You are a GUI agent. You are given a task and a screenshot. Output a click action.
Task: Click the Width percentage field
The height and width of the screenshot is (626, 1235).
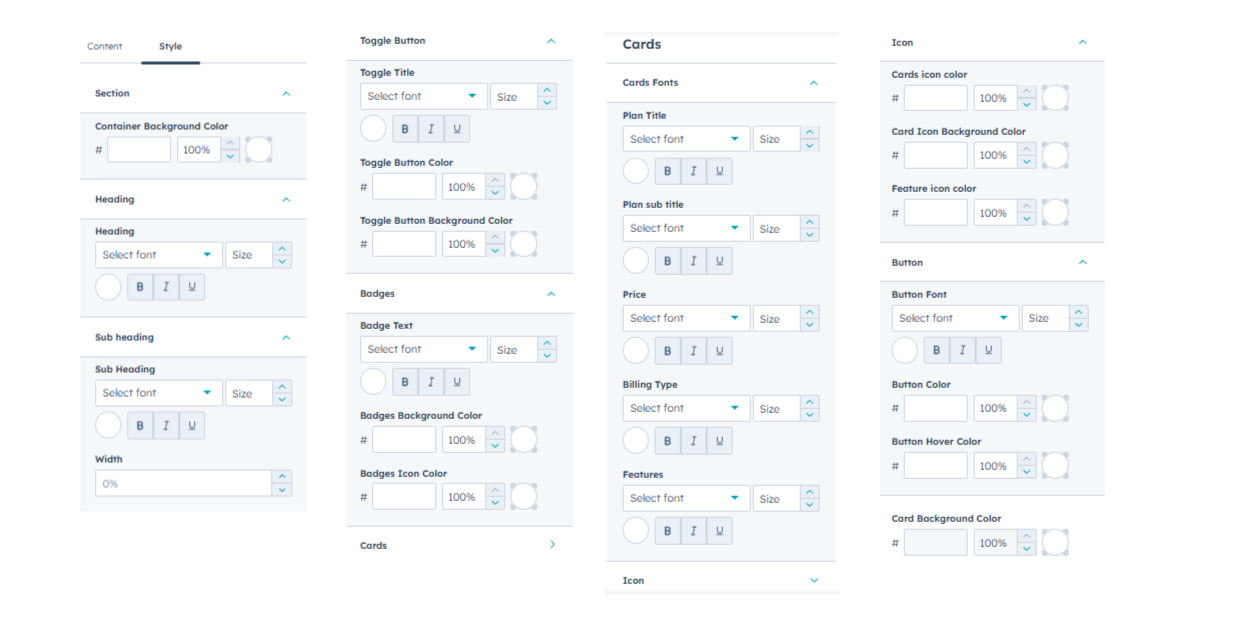pos(184,483)
